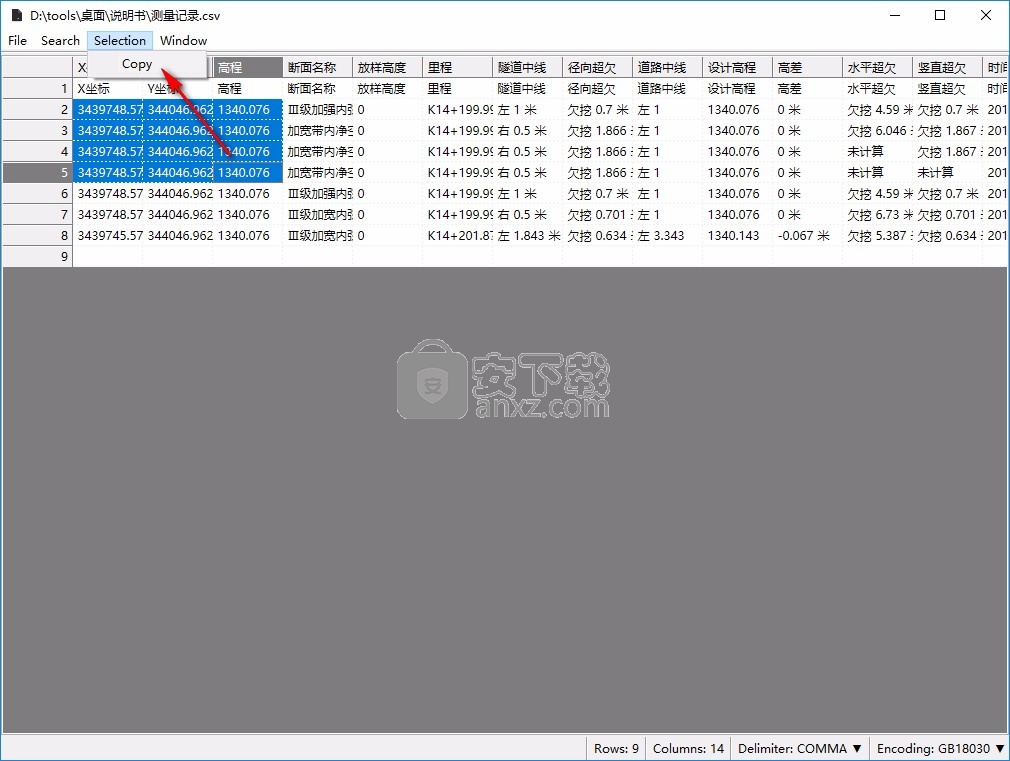Click the 断面名称 column header

click(x=318, y=68)
